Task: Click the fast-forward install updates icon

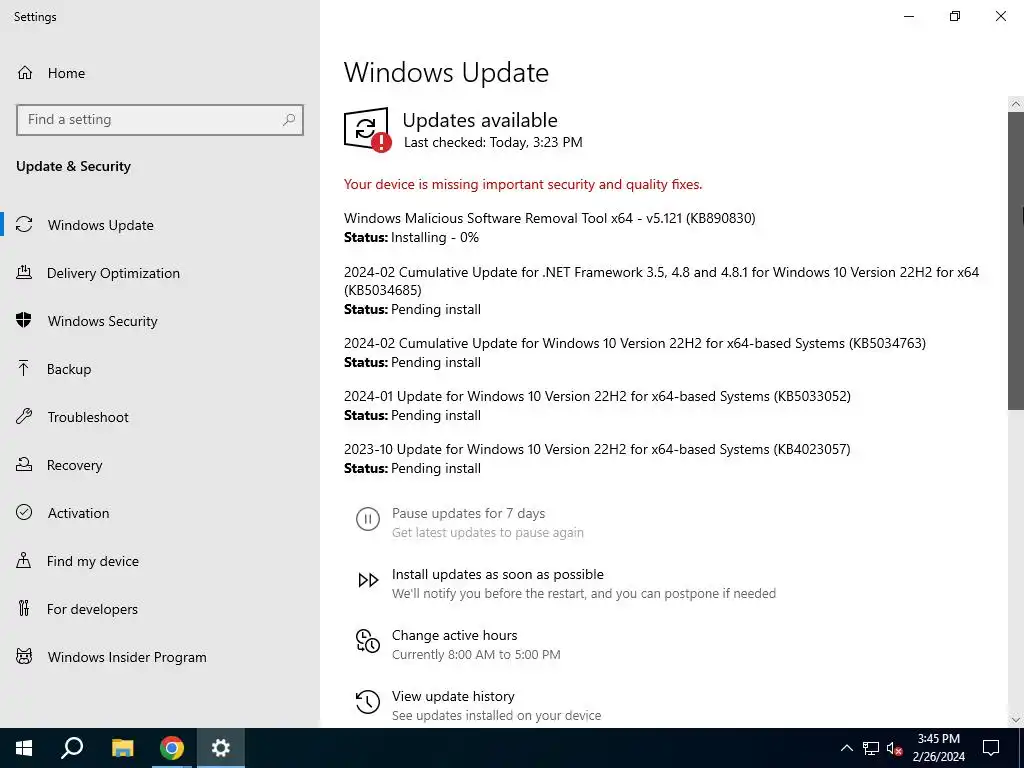Action: click(x=368, y=580)
